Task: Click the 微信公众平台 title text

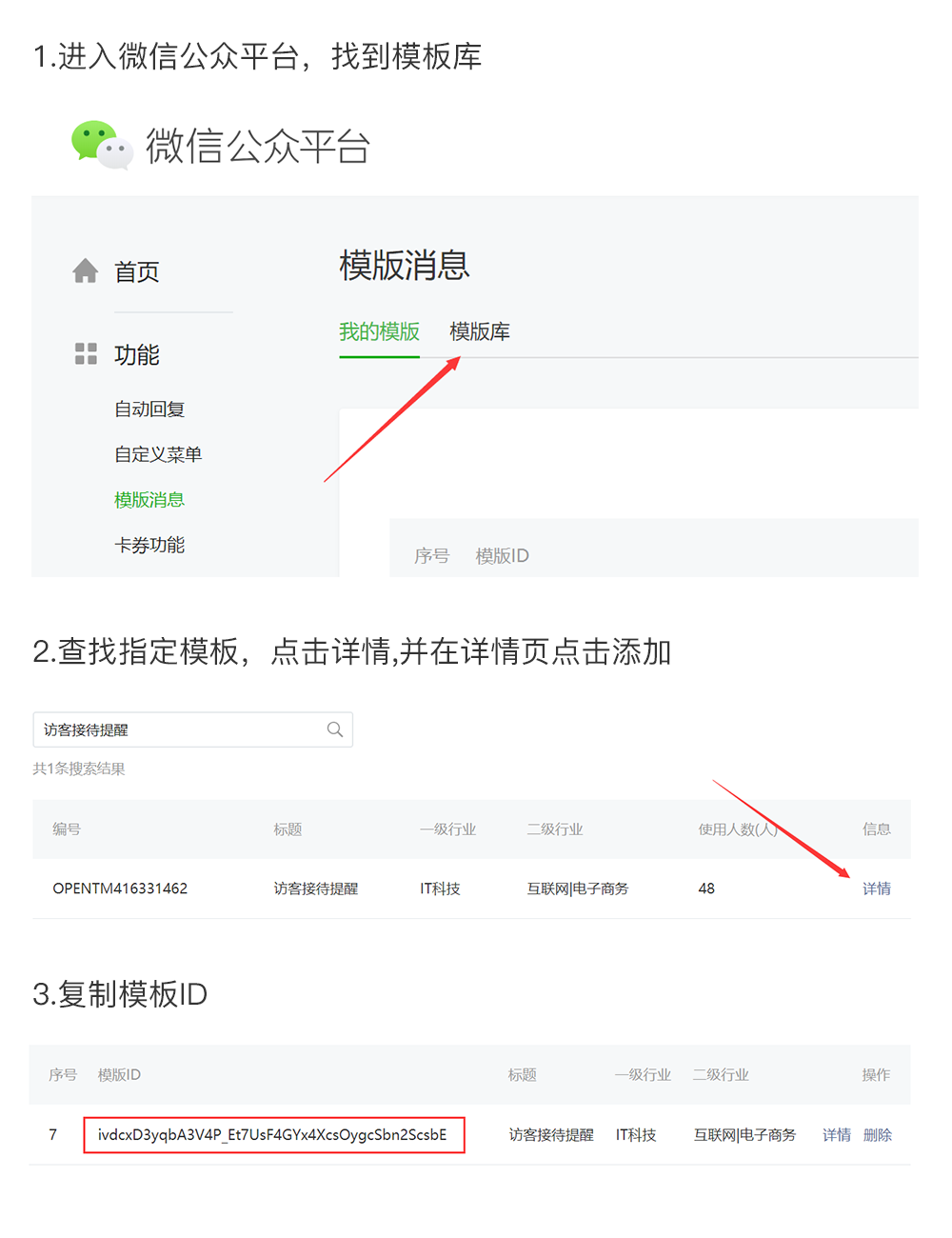Action: [x=257, y=146]
